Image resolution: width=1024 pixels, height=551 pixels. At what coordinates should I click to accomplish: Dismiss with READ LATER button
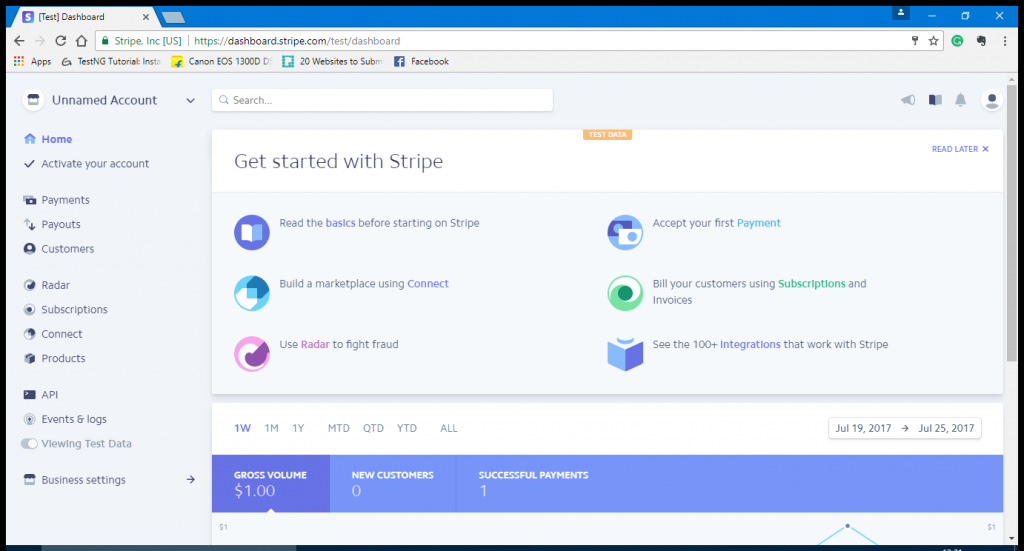[960, 149]
